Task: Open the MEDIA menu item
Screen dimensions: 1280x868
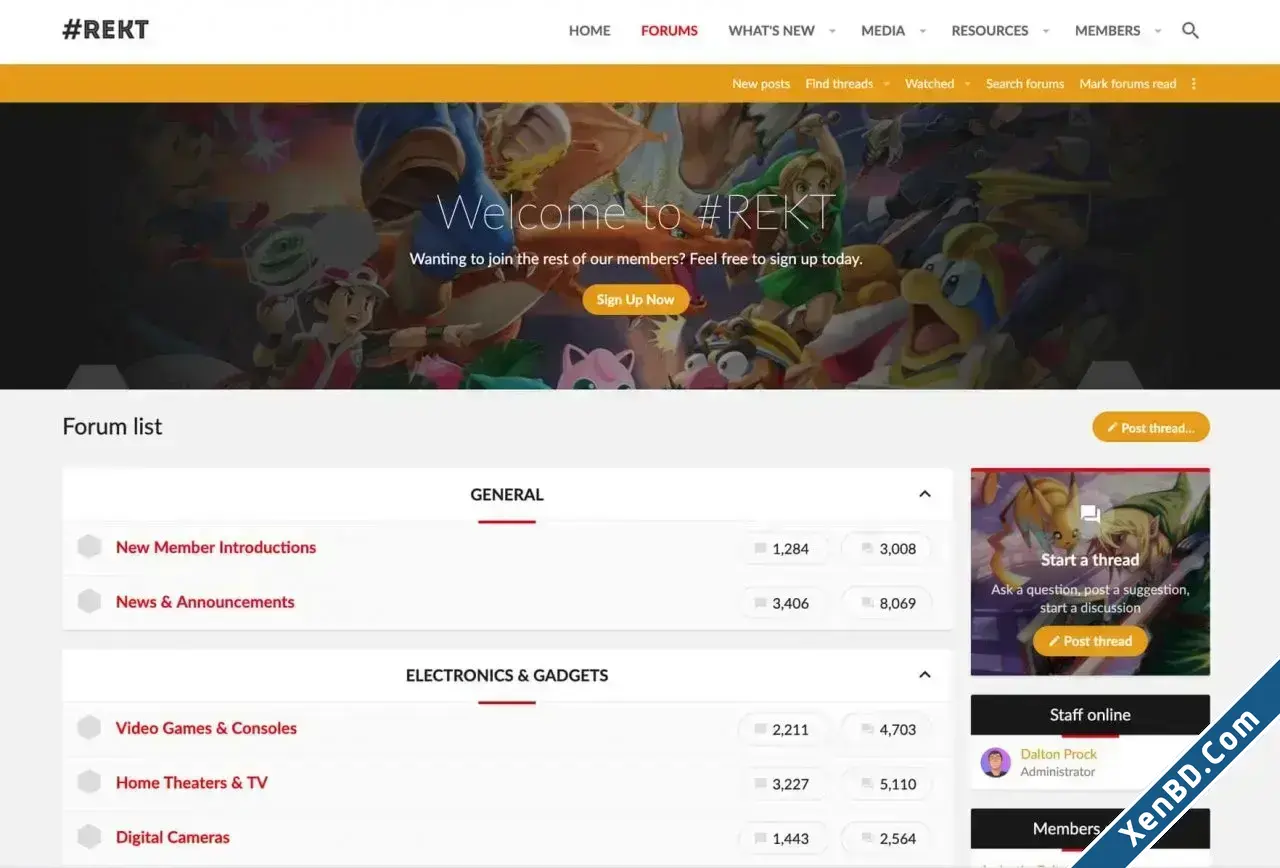Action: 883,31
